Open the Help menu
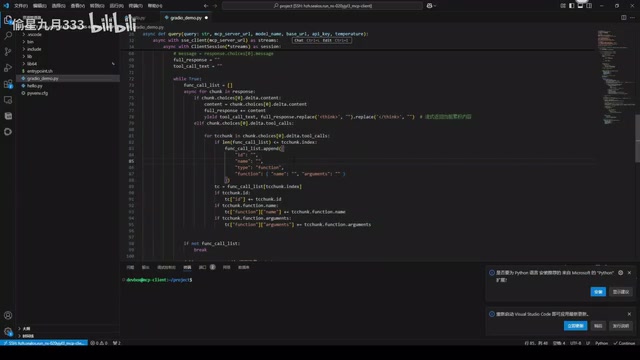This screenshot has width=640, height=360. click(155, 6)
